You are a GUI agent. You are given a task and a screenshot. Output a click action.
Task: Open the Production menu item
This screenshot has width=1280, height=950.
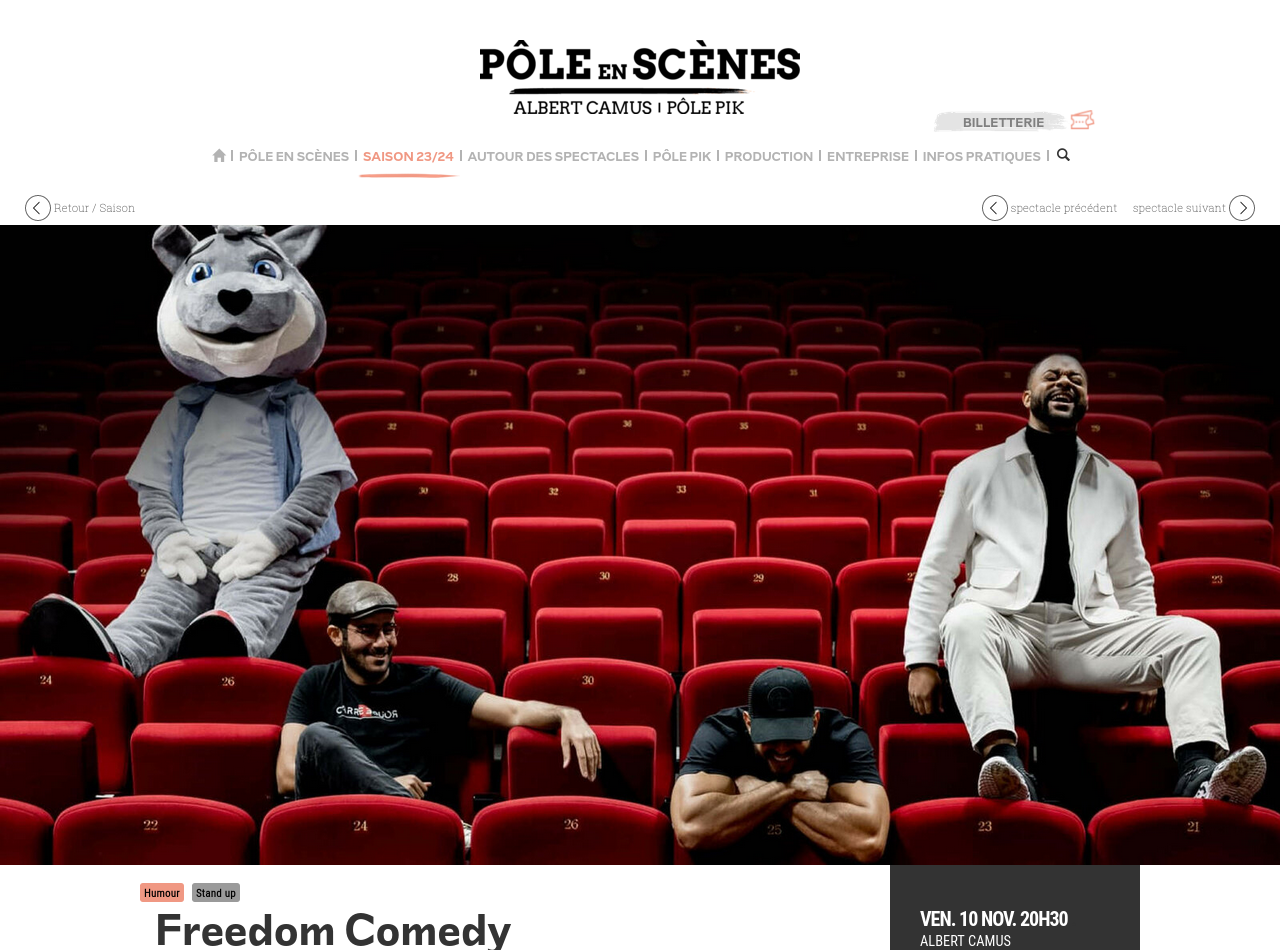[769, 156]
